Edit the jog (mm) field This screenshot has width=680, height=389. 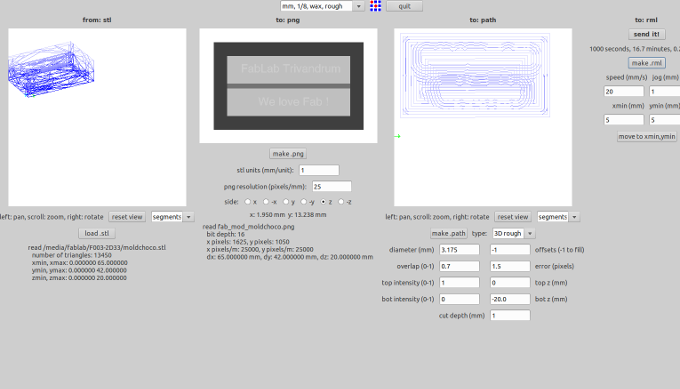[664, 92]
